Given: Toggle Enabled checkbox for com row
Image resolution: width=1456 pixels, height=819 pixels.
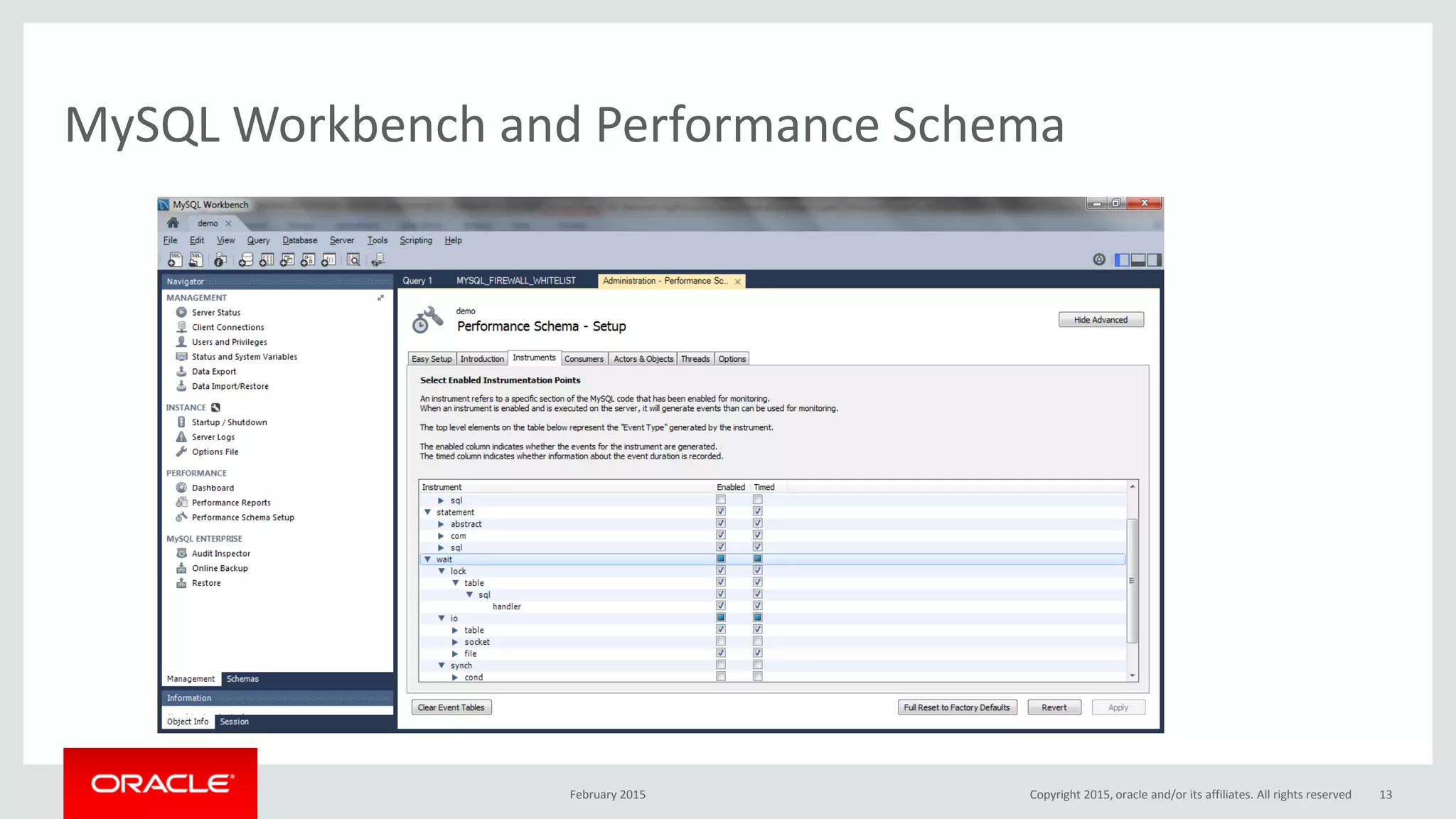Looking at the screenshot, I should (721, 535).
